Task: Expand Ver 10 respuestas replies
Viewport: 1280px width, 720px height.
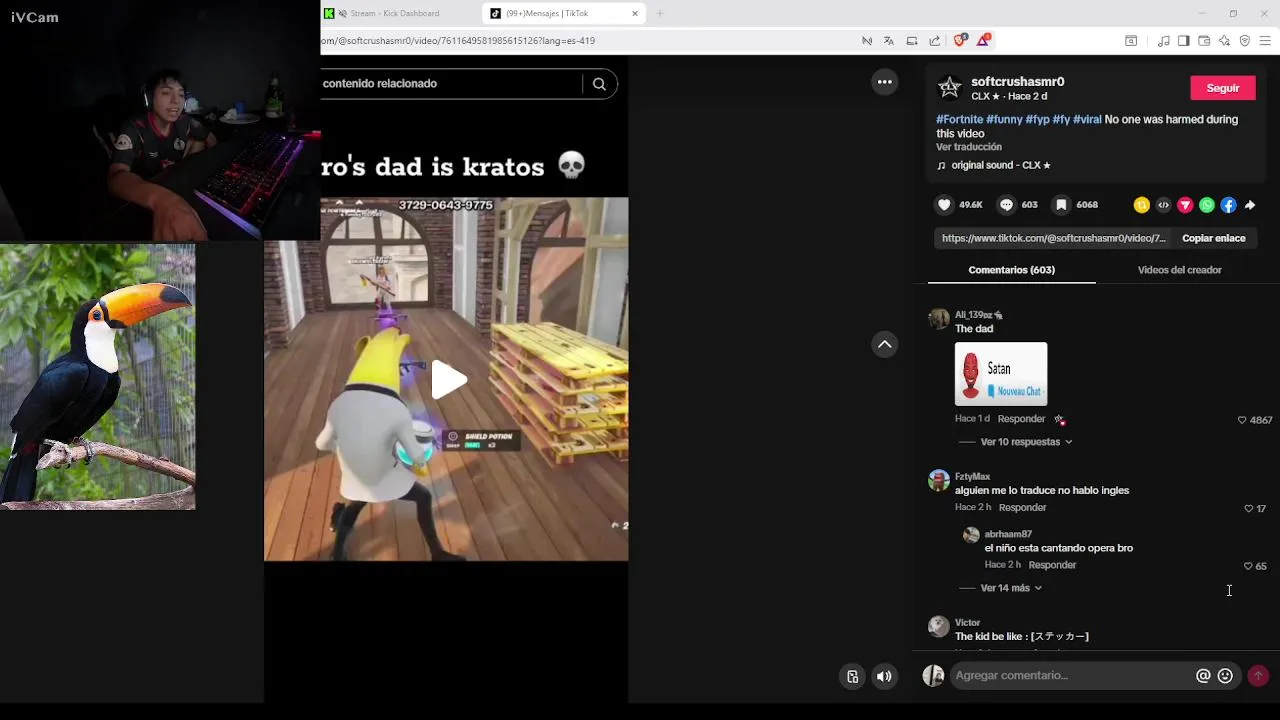Action: [1026, 442]
